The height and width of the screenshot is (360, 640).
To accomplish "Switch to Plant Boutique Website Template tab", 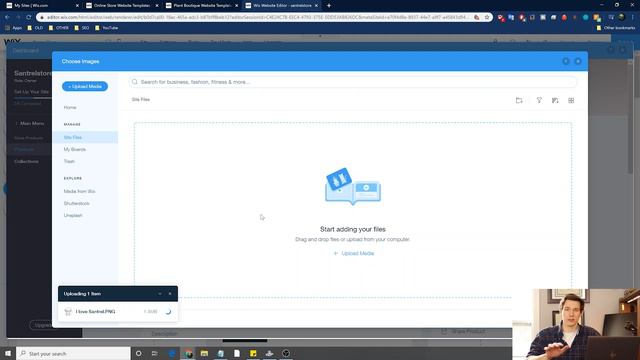I will (x=202, y=6).
